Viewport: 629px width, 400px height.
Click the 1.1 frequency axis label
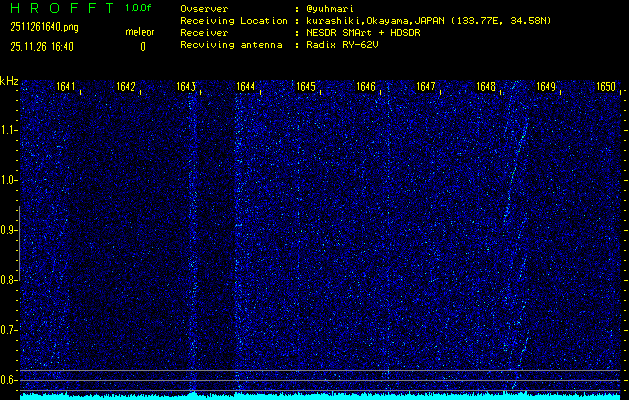pyautogui.click(x=7, y=130)
